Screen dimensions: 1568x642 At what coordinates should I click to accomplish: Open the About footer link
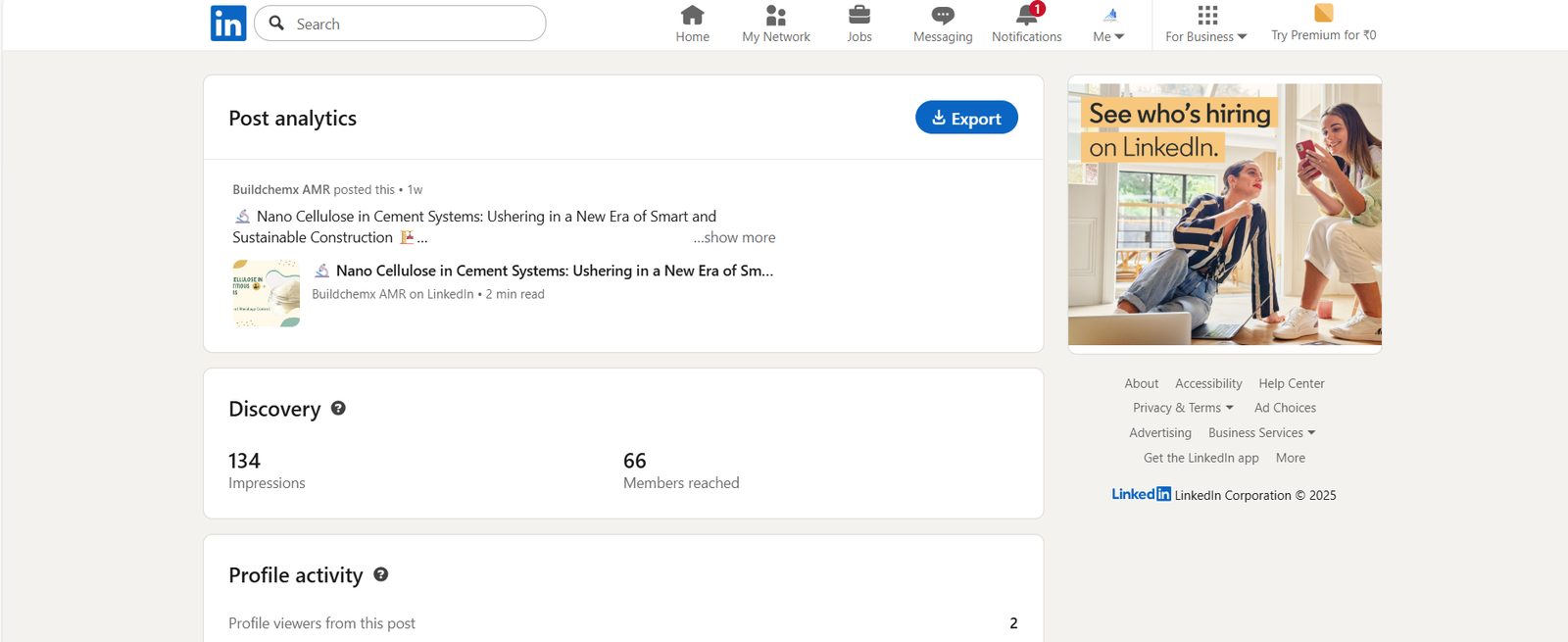click(1142, 383)
